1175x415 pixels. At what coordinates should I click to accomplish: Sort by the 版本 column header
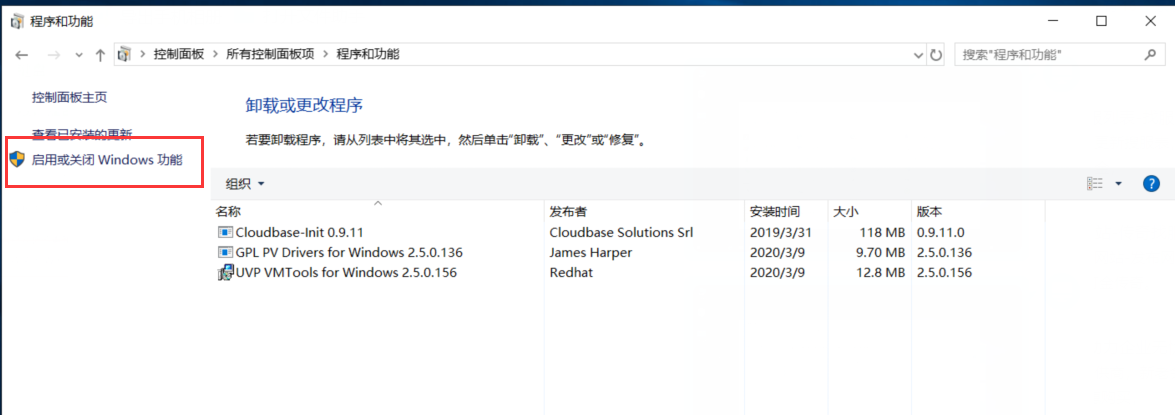point(978,211)
